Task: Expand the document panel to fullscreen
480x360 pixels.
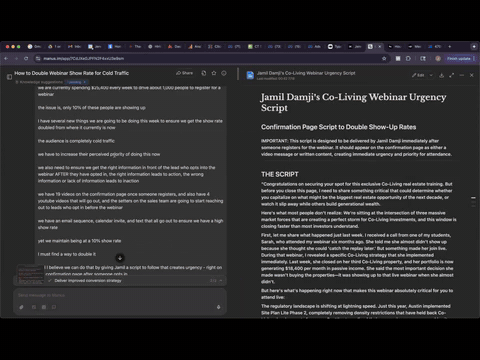Action: (451, 75)
